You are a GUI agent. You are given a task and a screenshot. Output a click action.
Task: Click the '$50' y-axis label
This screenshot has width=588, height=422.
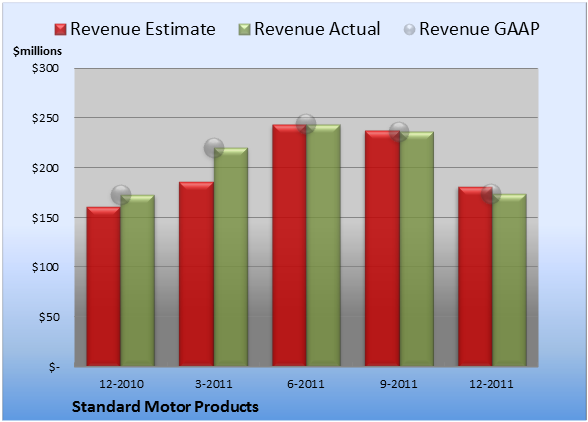pyautogui.click(x=49, y=317)
